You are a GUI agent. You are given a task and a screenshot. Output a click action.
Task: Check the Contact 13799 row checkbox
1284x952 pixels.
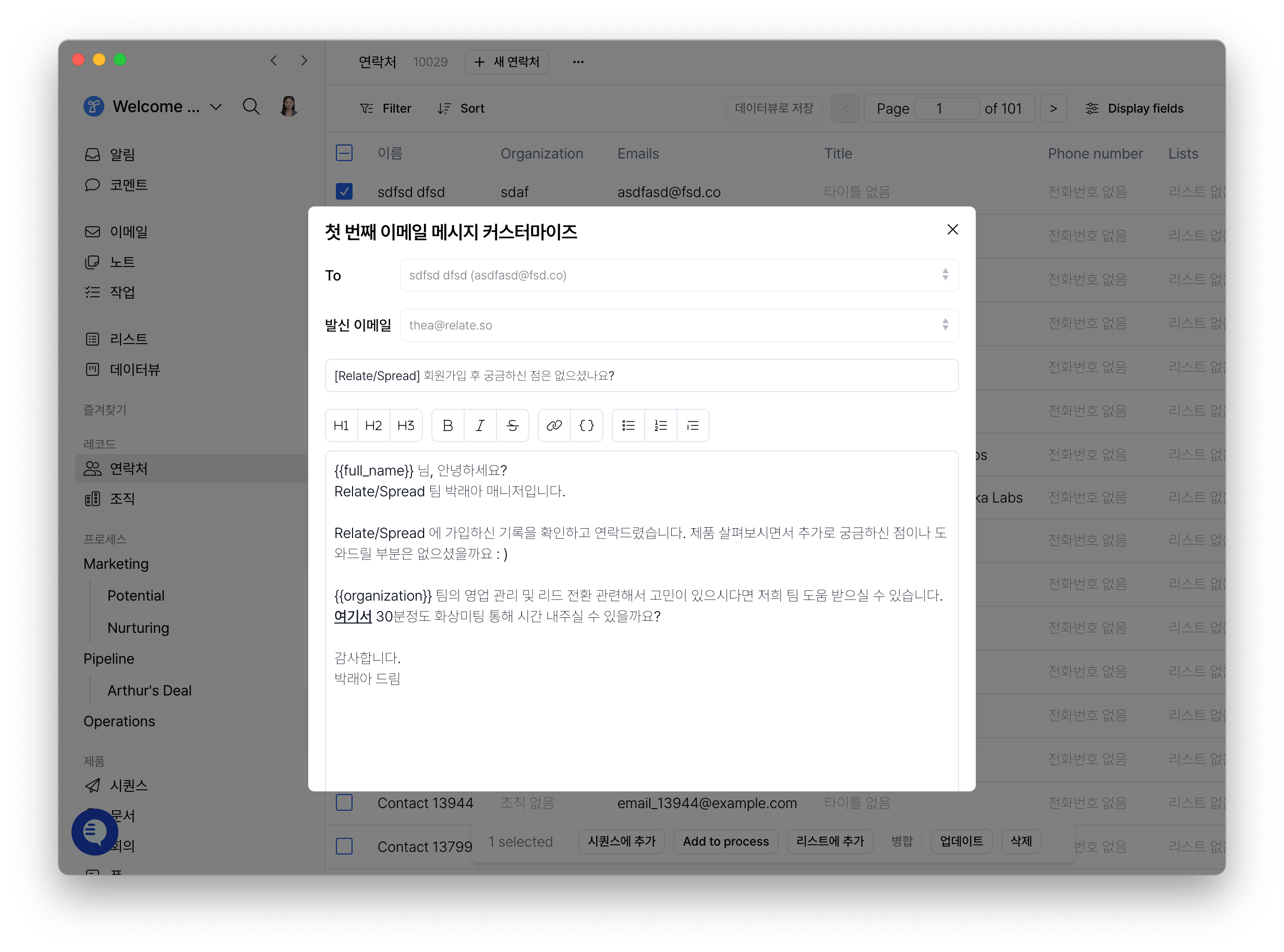(344, 846)
